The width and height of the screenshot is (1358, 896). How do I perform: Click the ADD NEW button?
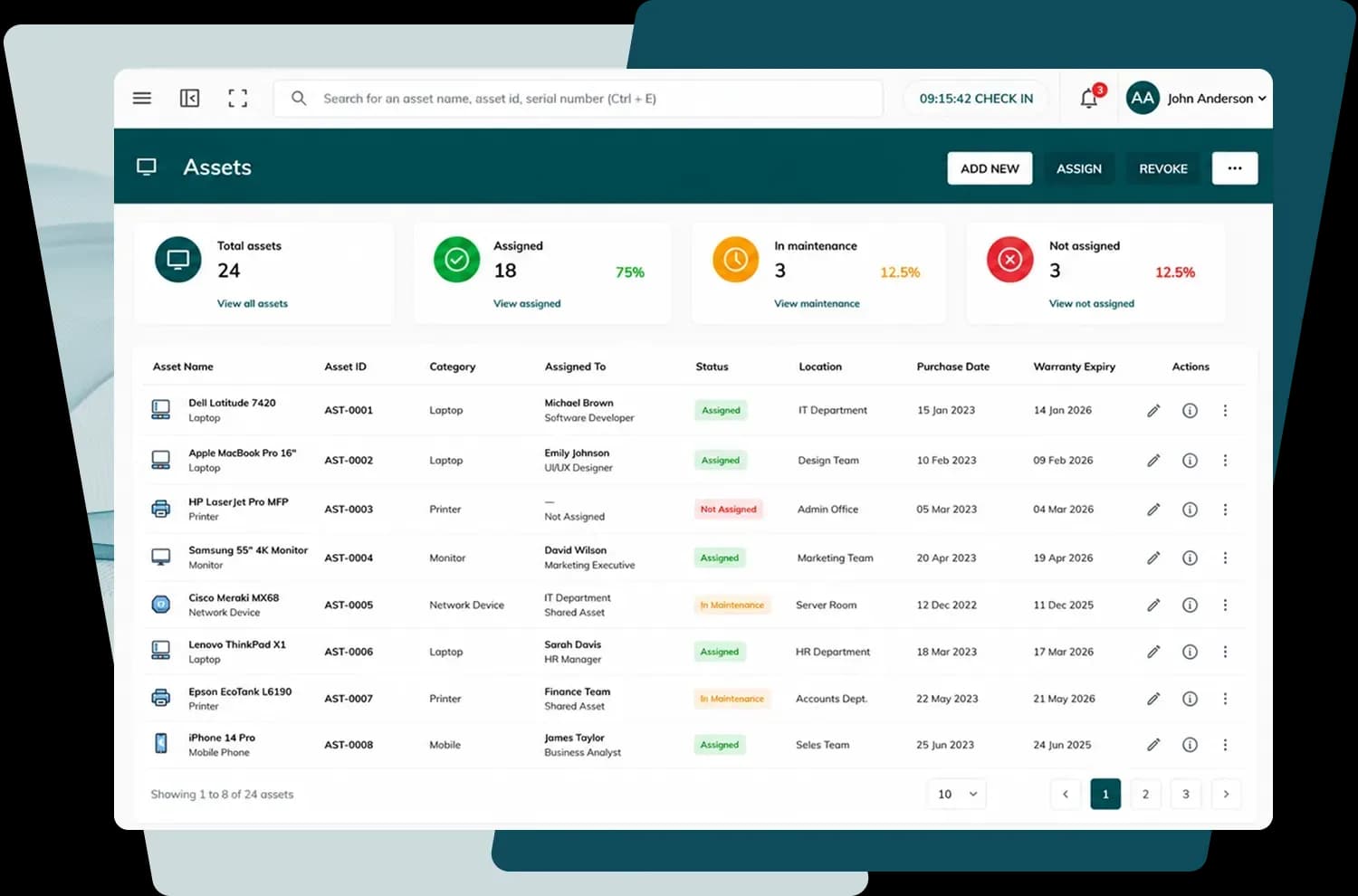(x=990, y=168)
